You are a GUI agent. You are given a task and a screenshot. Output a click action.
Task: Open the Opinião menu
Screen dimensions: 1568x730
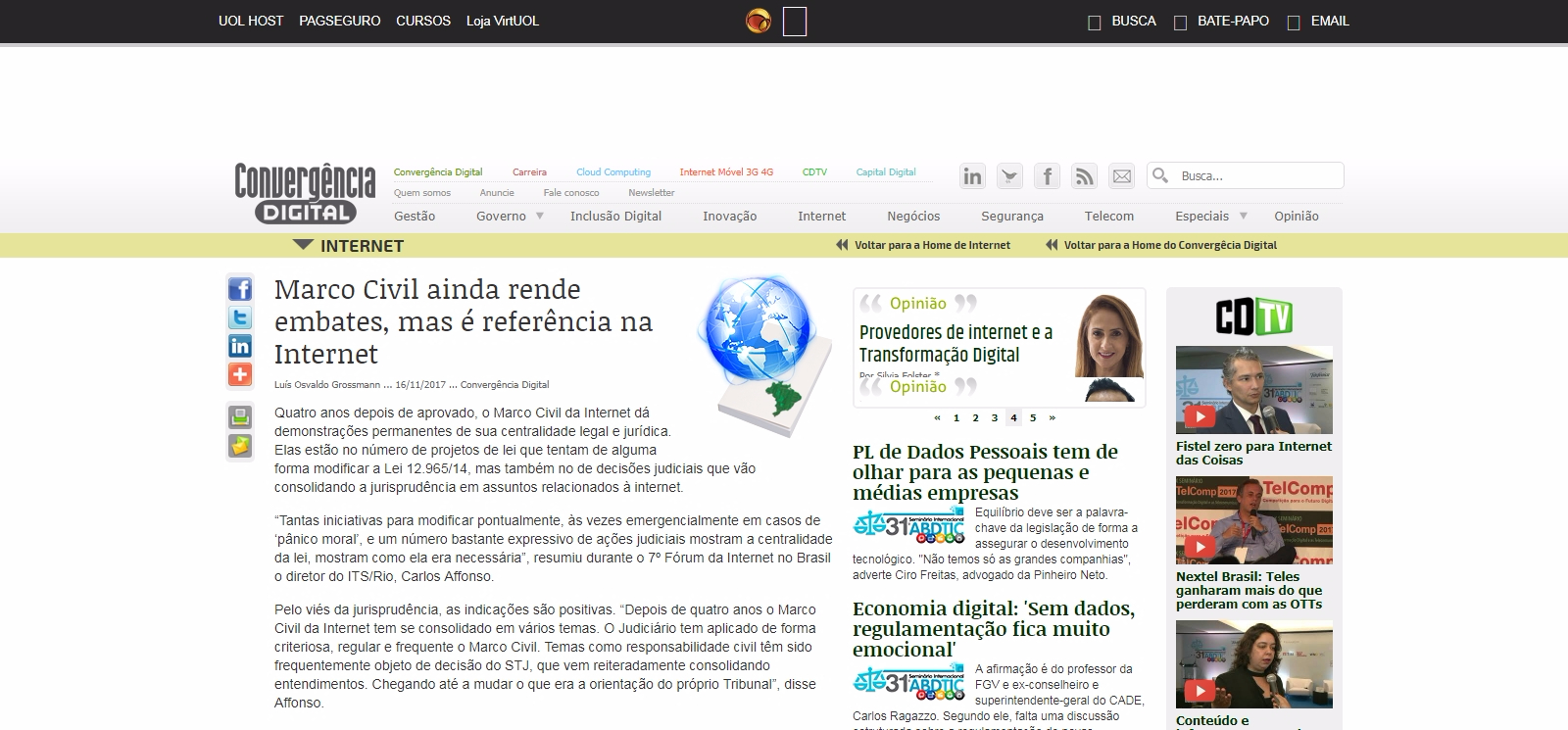[1297, 216]
